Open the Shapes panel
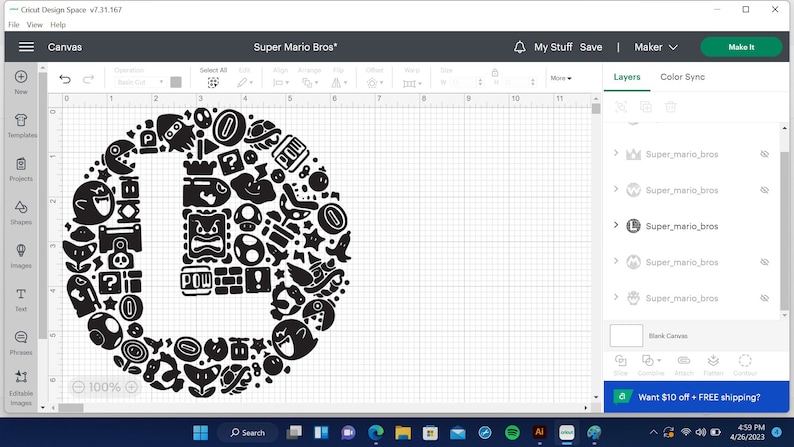 point(21,207)
